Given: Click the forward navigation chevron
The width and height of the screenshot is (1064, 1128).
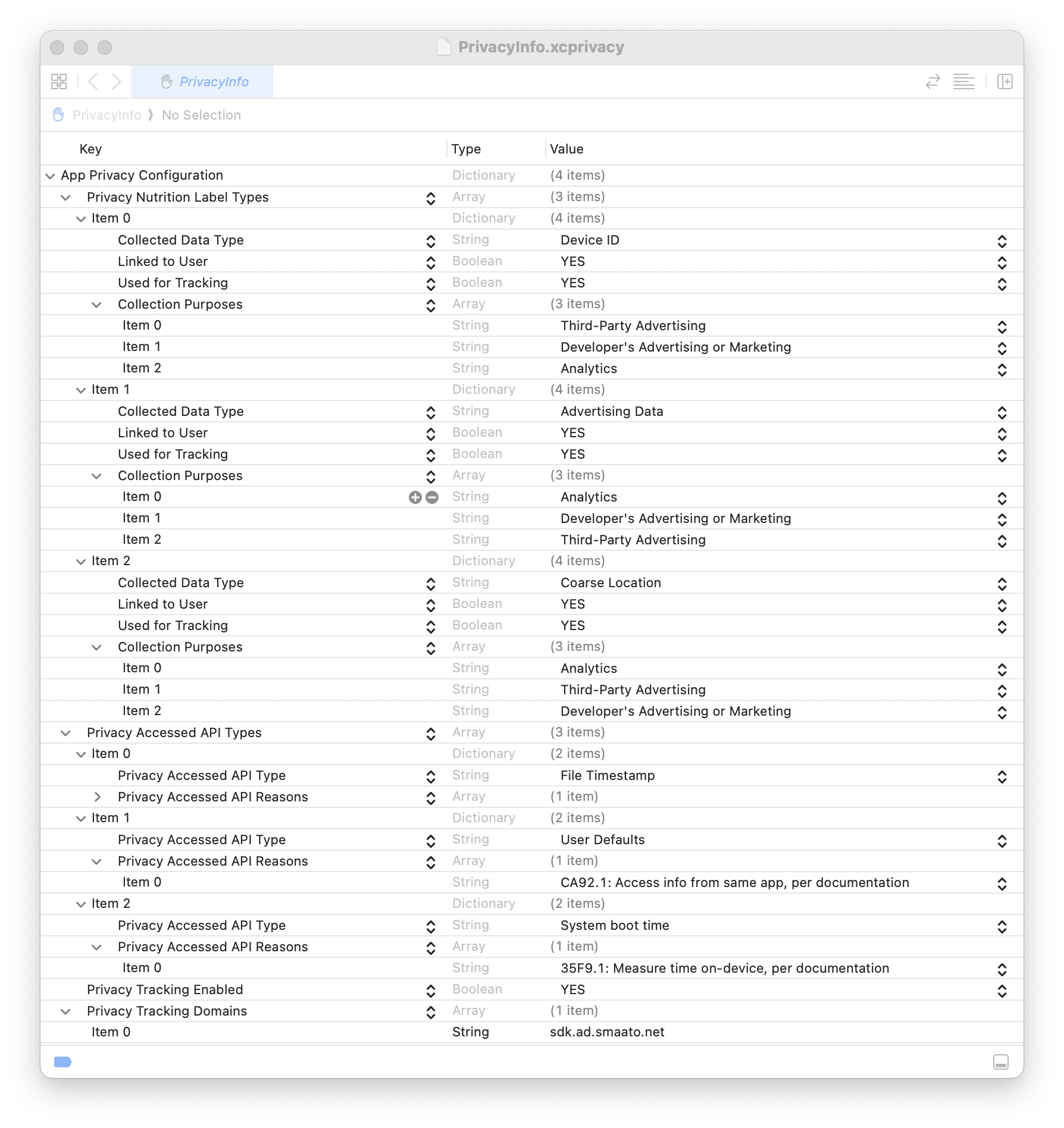Looking at the screenshot, I should point(117,82).
